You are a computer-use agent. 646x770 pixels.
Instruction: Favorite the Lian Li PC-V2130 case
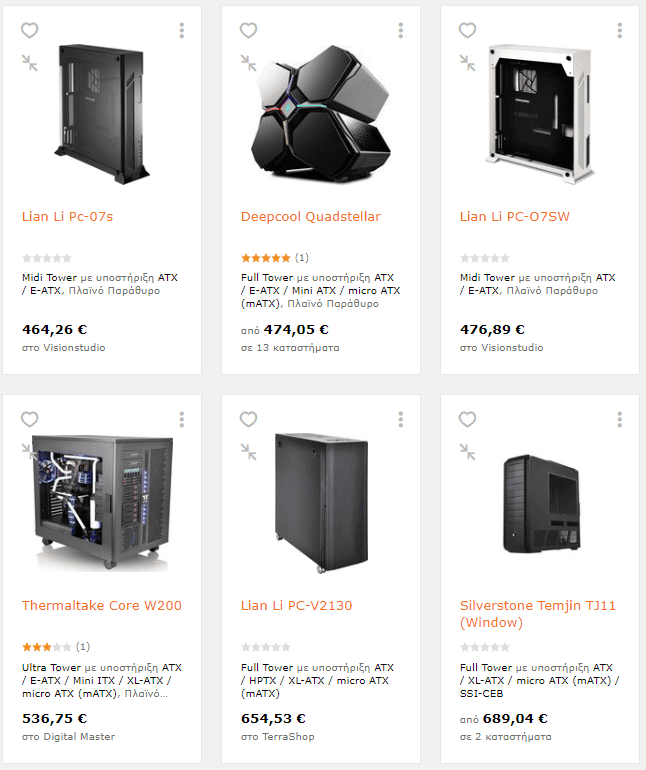[249, 419]
